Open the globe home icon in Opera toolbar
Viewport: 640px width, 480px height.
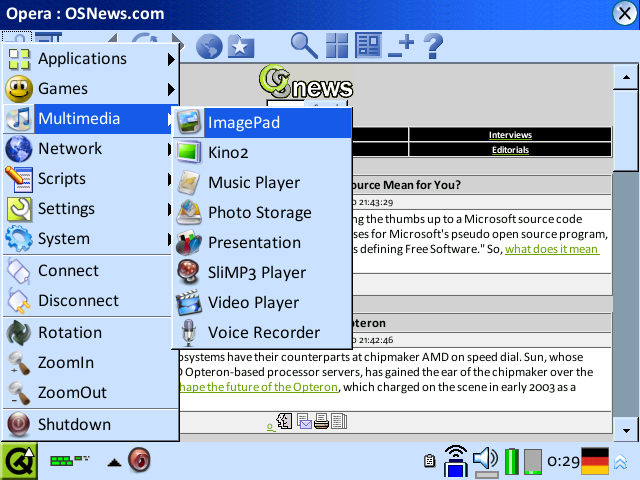(x=209, y=47)
